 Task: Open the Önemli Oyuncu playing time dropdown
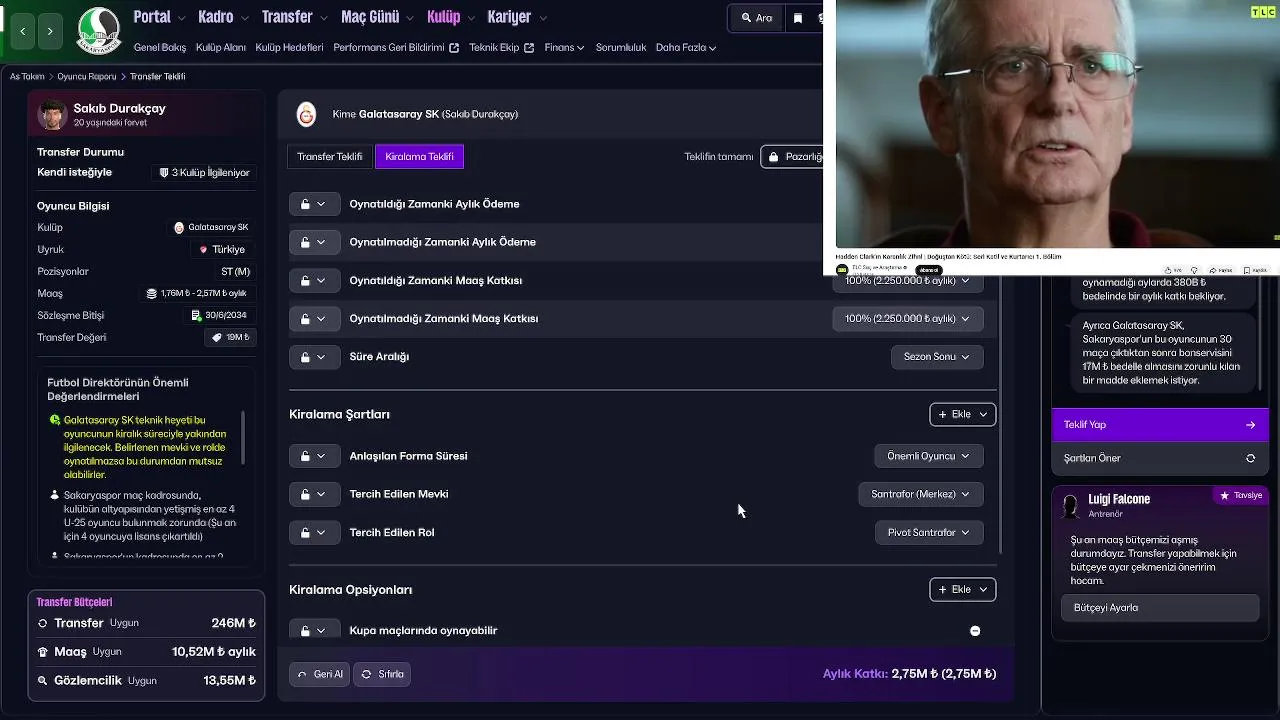pos(929,456)
